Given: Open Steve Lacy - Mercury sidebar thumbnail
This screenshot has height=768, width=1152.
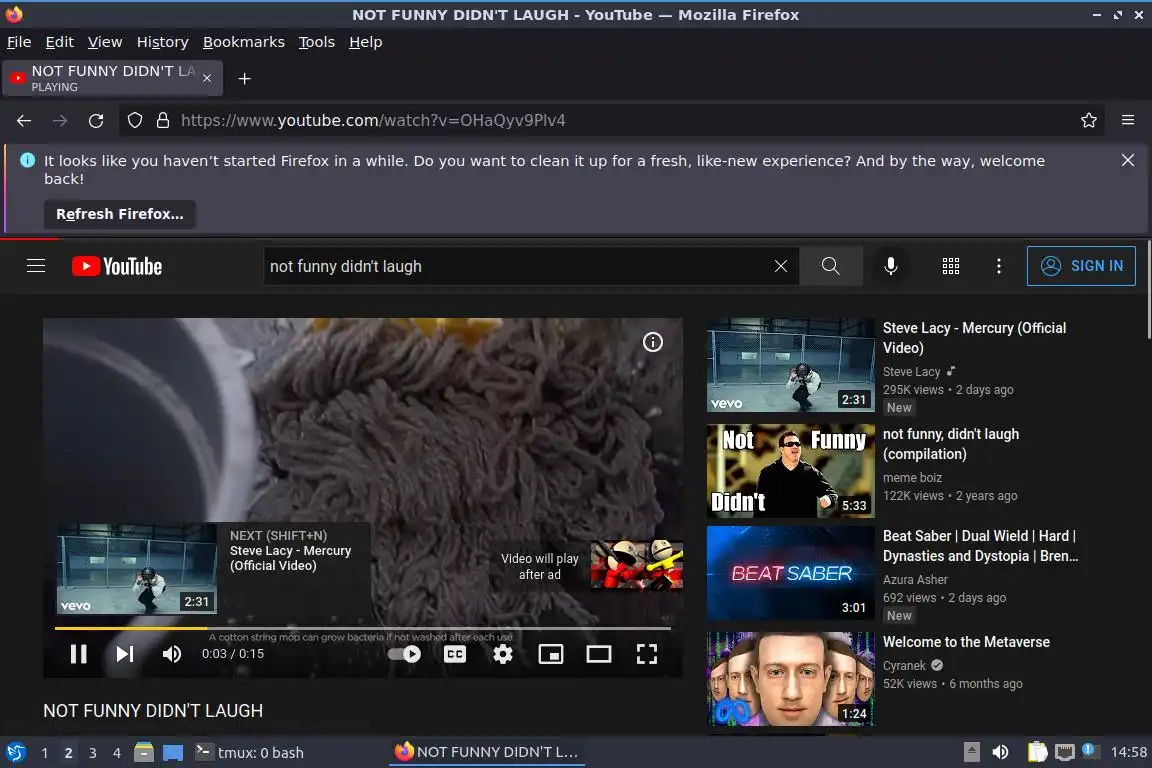Looking at the screenshot, I should tap(791, 365).
